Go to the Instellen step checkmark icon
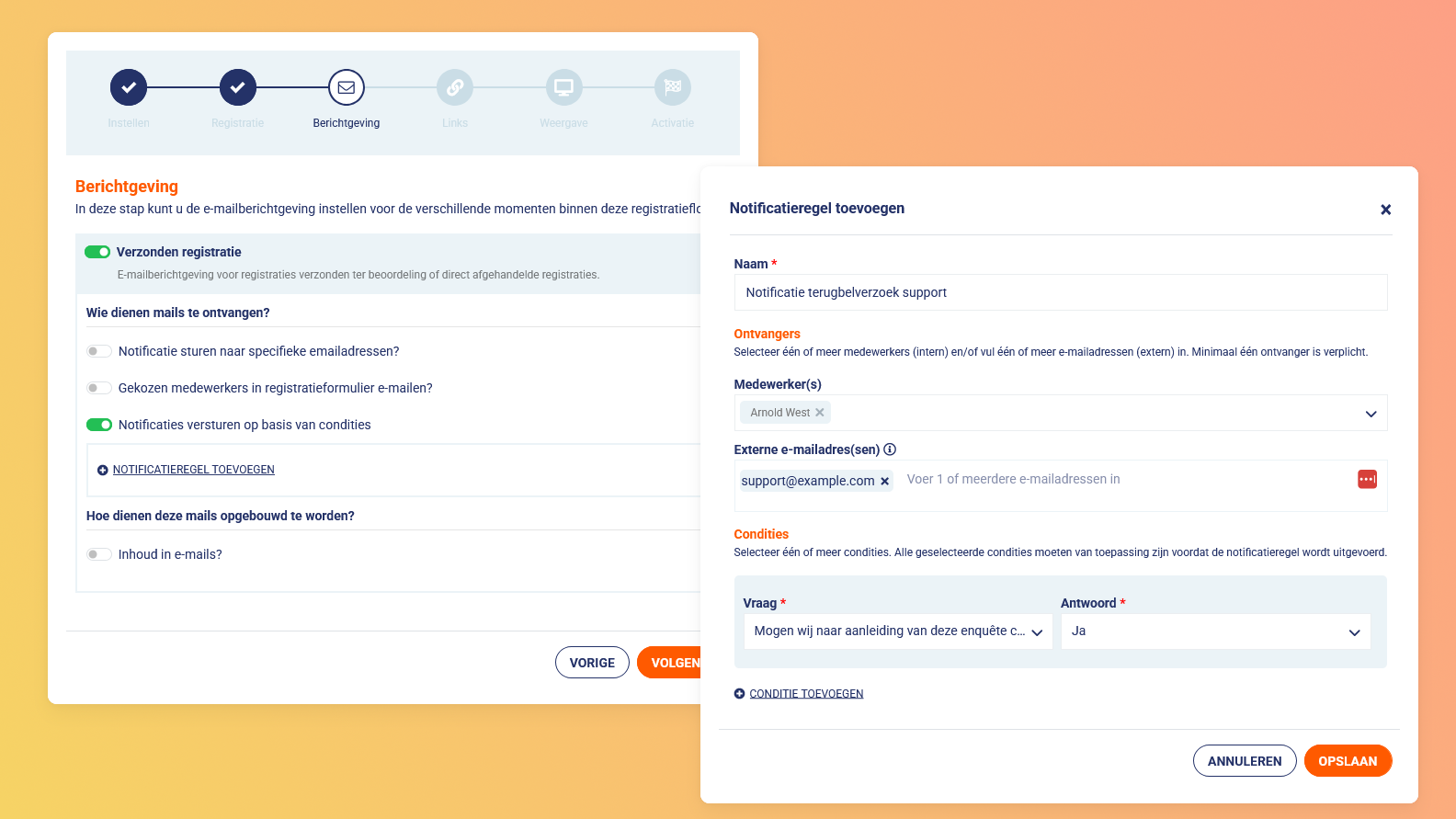Image resolution: width=1456 pixels, height=819 pixels. click(x=129, y=87)
